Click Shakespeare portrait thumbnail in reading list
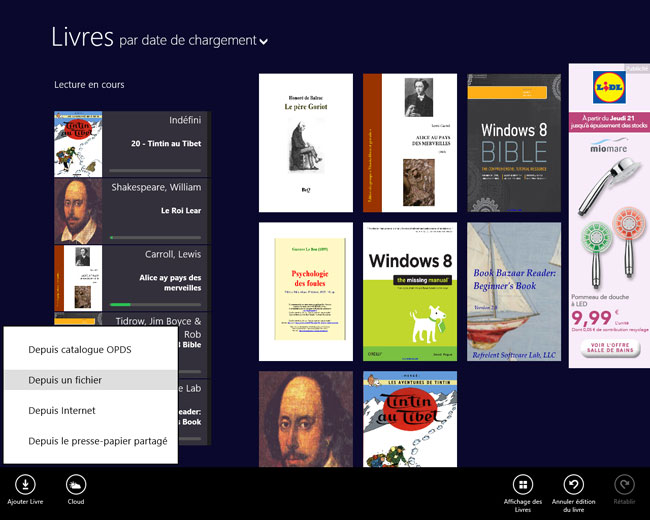The image size is (650, 520). (78, 211)
